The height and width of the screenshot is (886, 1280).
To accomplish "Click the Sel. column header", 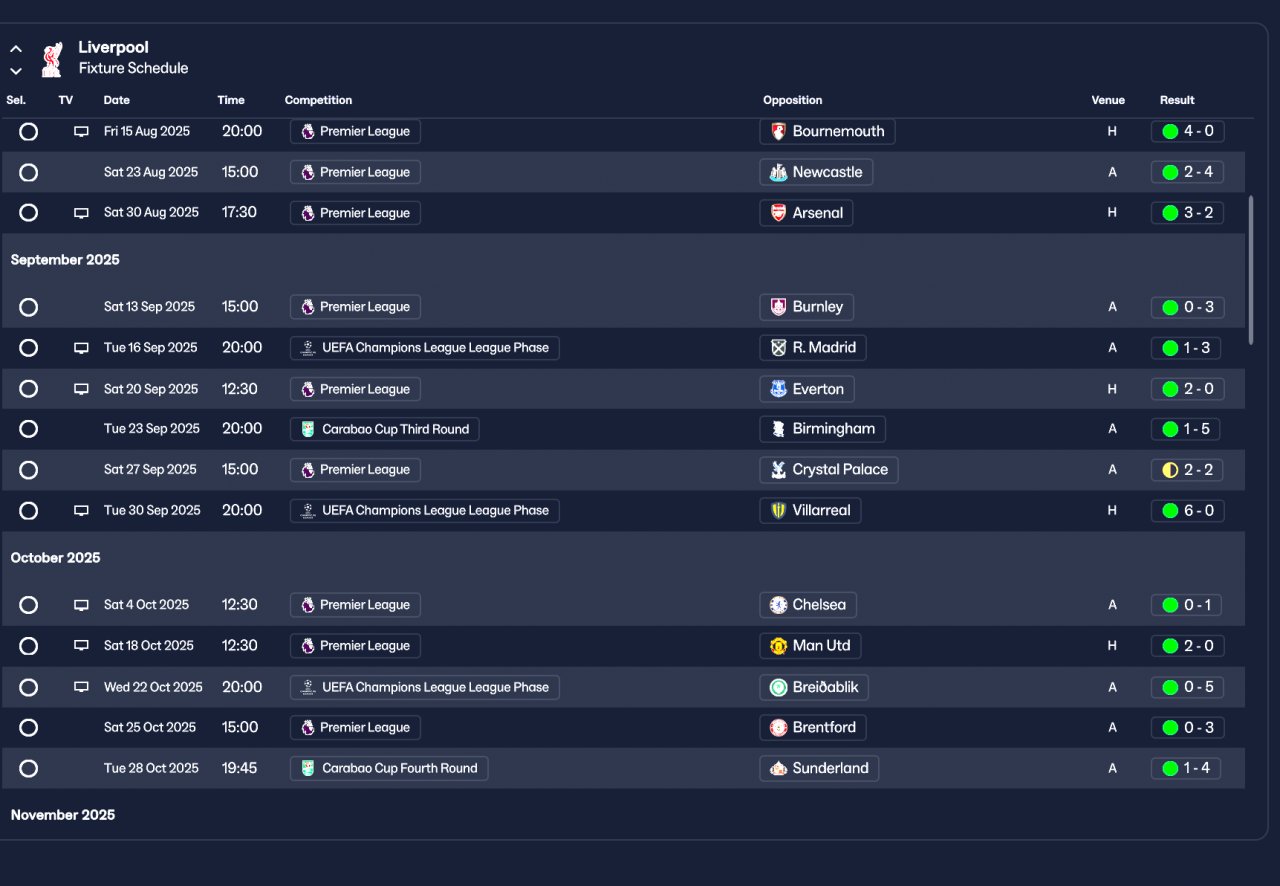I will tap(16, 100).
